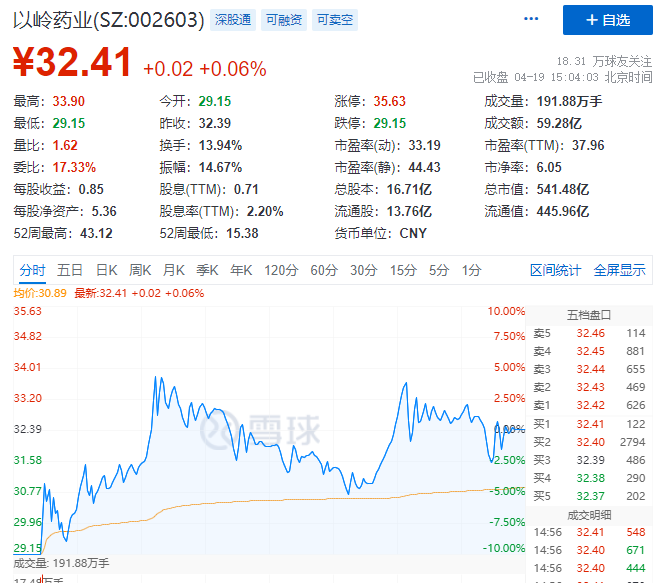Viewport: 667px width, 583px height.
Task: Click the 14:56 trade with volume 444
Action: [589, 568]
